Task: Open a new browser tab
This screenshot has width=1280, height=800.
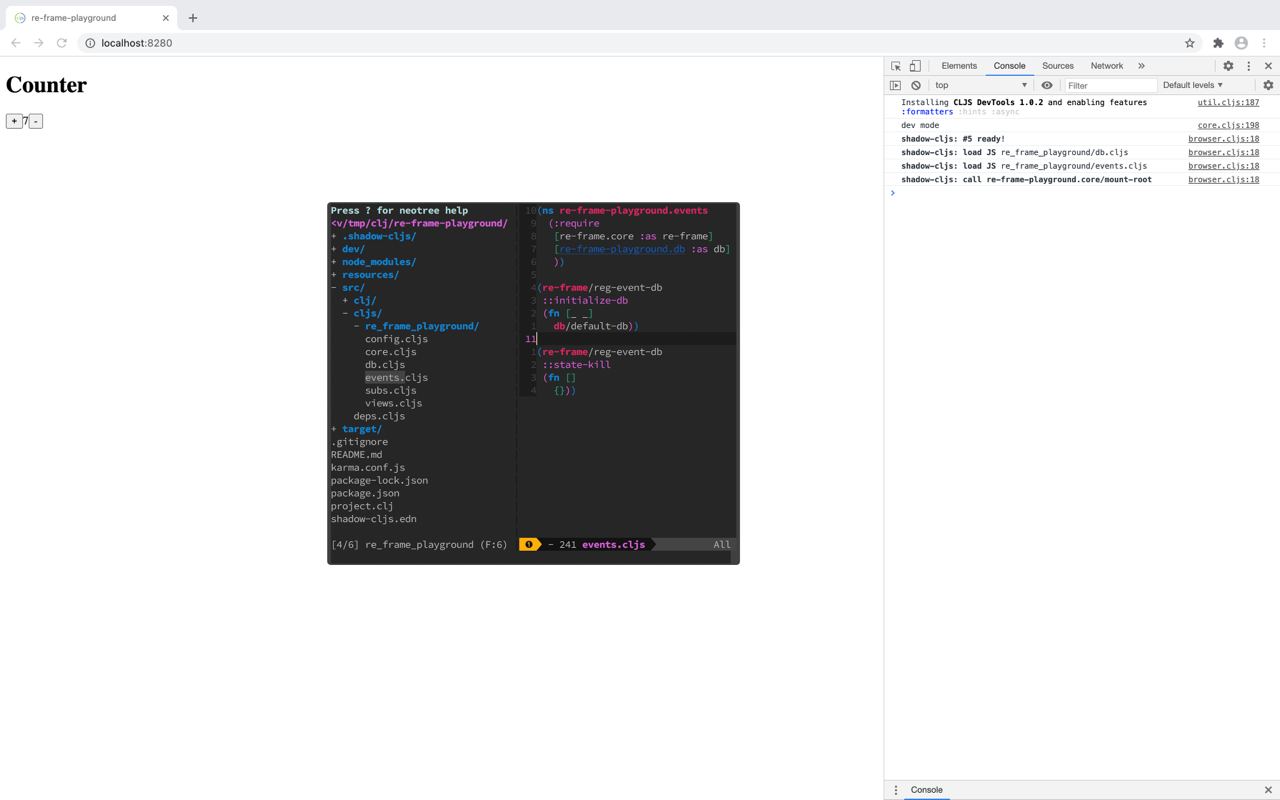Action: tap(193, 18)
